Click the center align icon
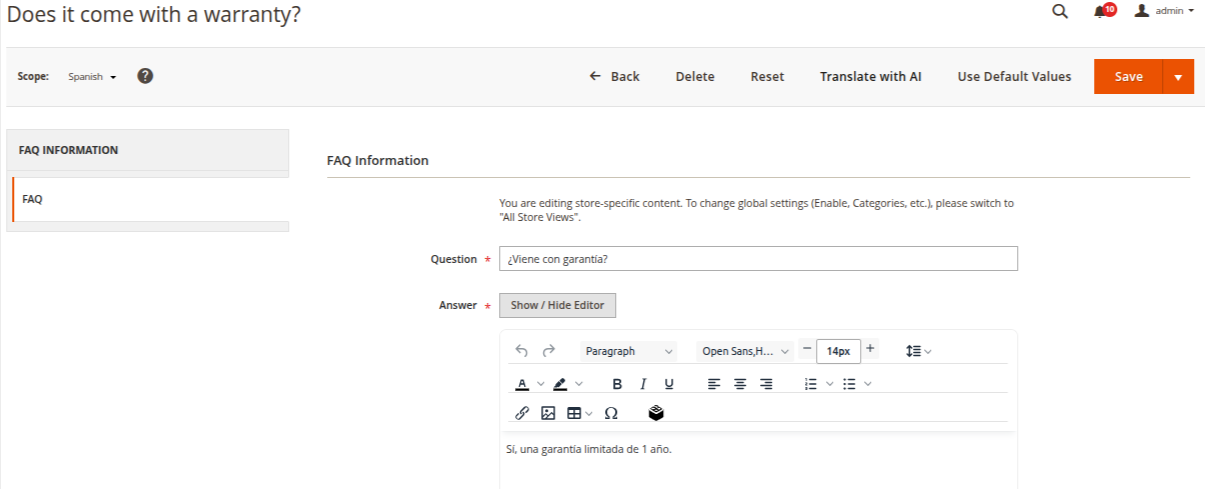Screen dimensions: 1205x489 click(740, 384)
